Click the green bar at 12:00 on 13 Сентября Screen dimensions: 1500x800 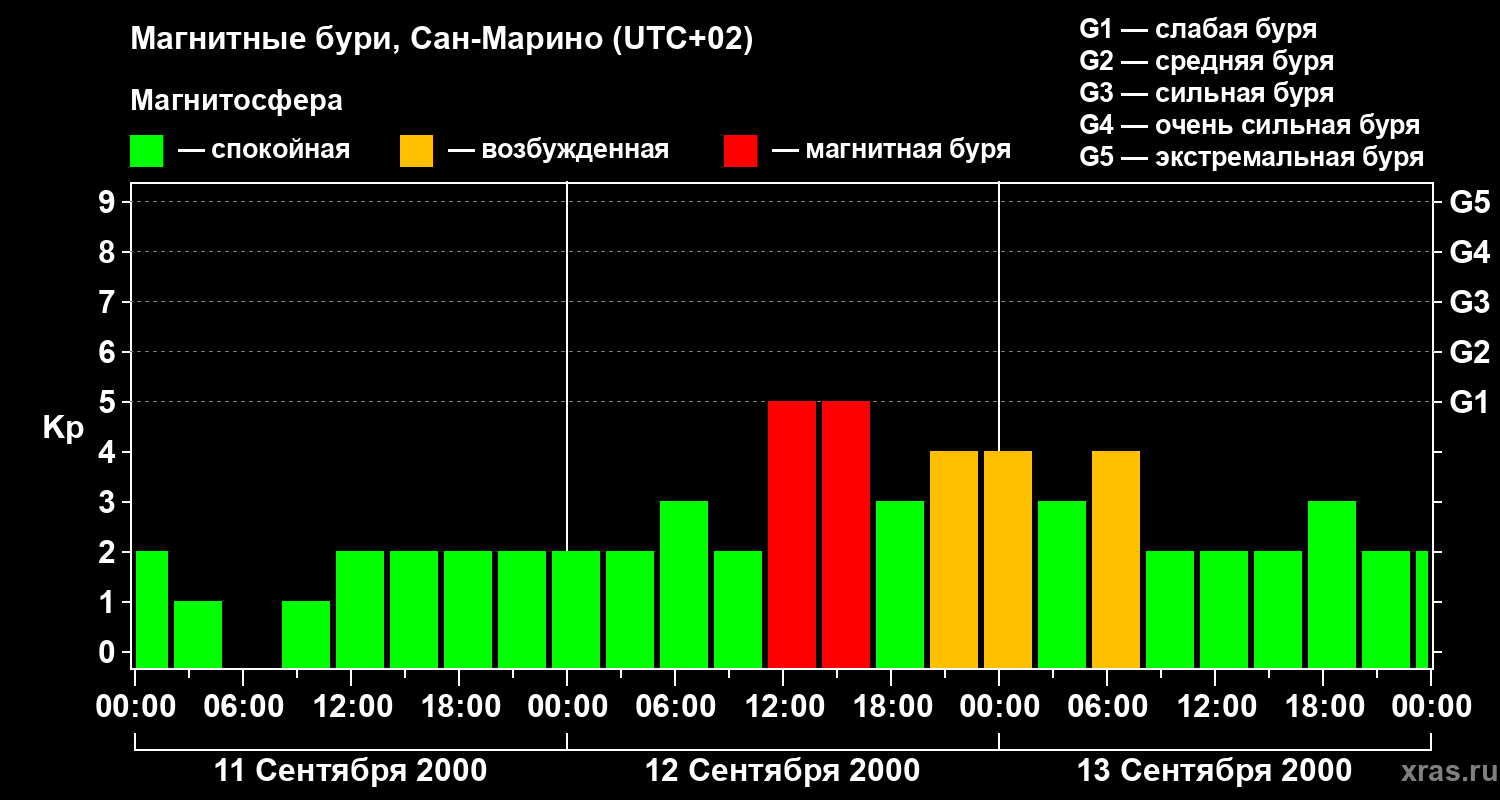pos(1224,610)
